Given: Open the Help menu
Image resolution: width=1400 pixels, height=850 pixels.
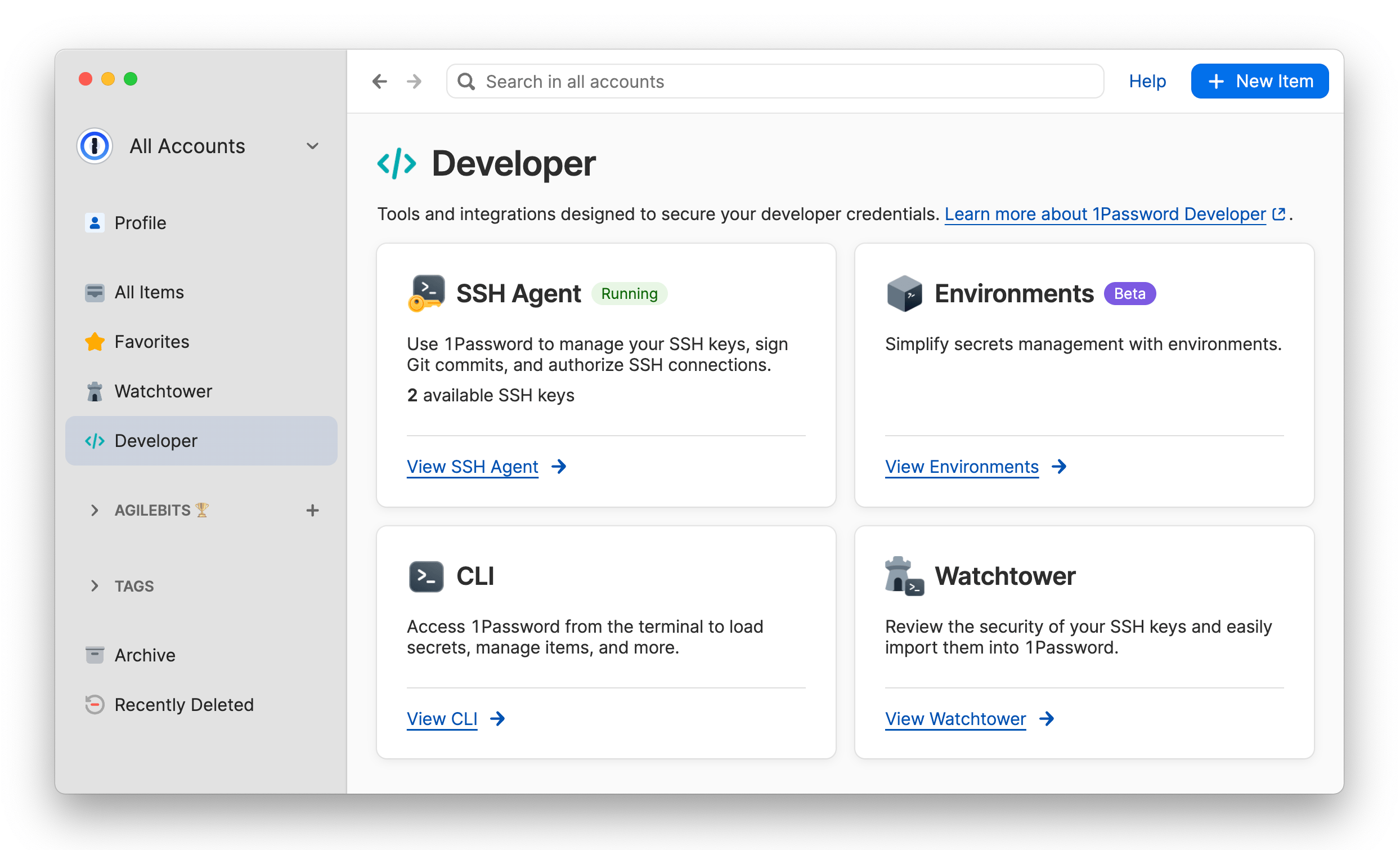Looking at the screenshot, I should [1147, 80].
